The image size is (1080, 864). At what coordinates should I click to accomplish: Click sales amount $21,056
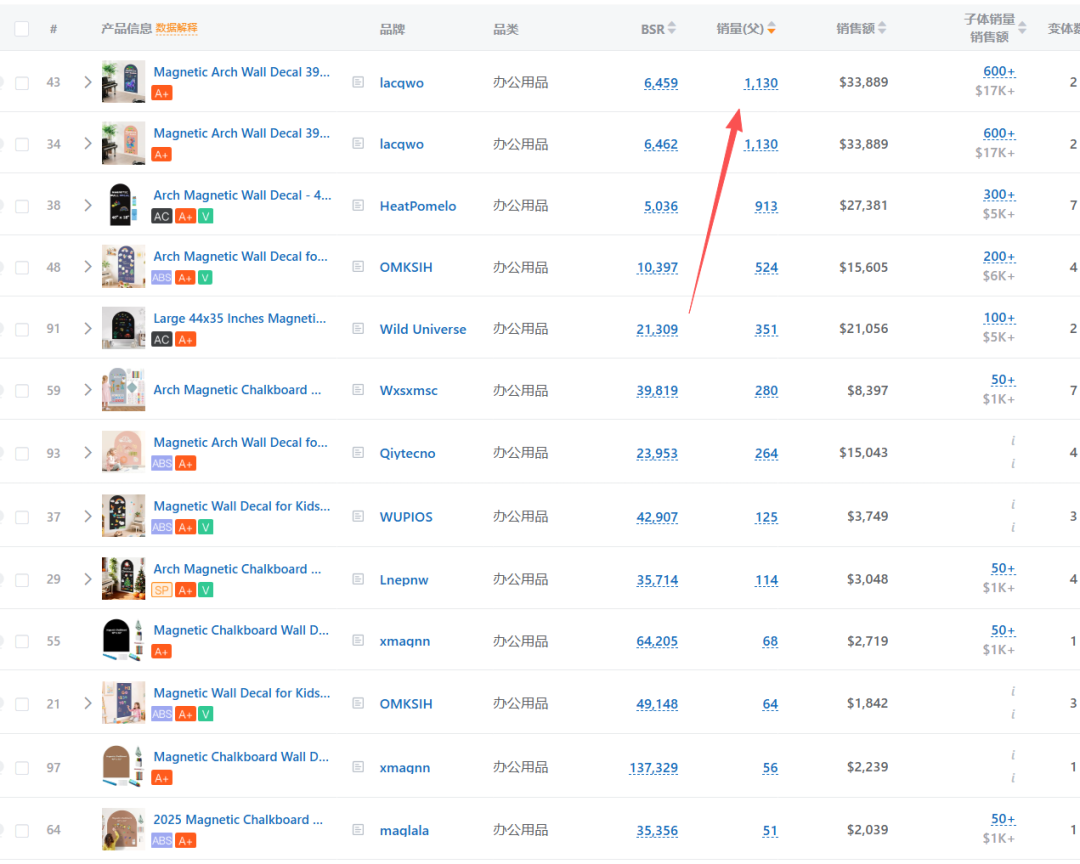point(863,329)
